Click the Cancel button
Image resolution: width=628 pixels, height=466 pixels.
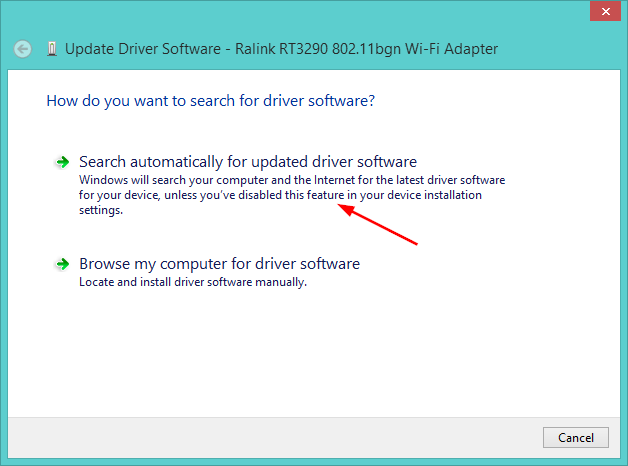pyautogui.click(x=576, y=438)
